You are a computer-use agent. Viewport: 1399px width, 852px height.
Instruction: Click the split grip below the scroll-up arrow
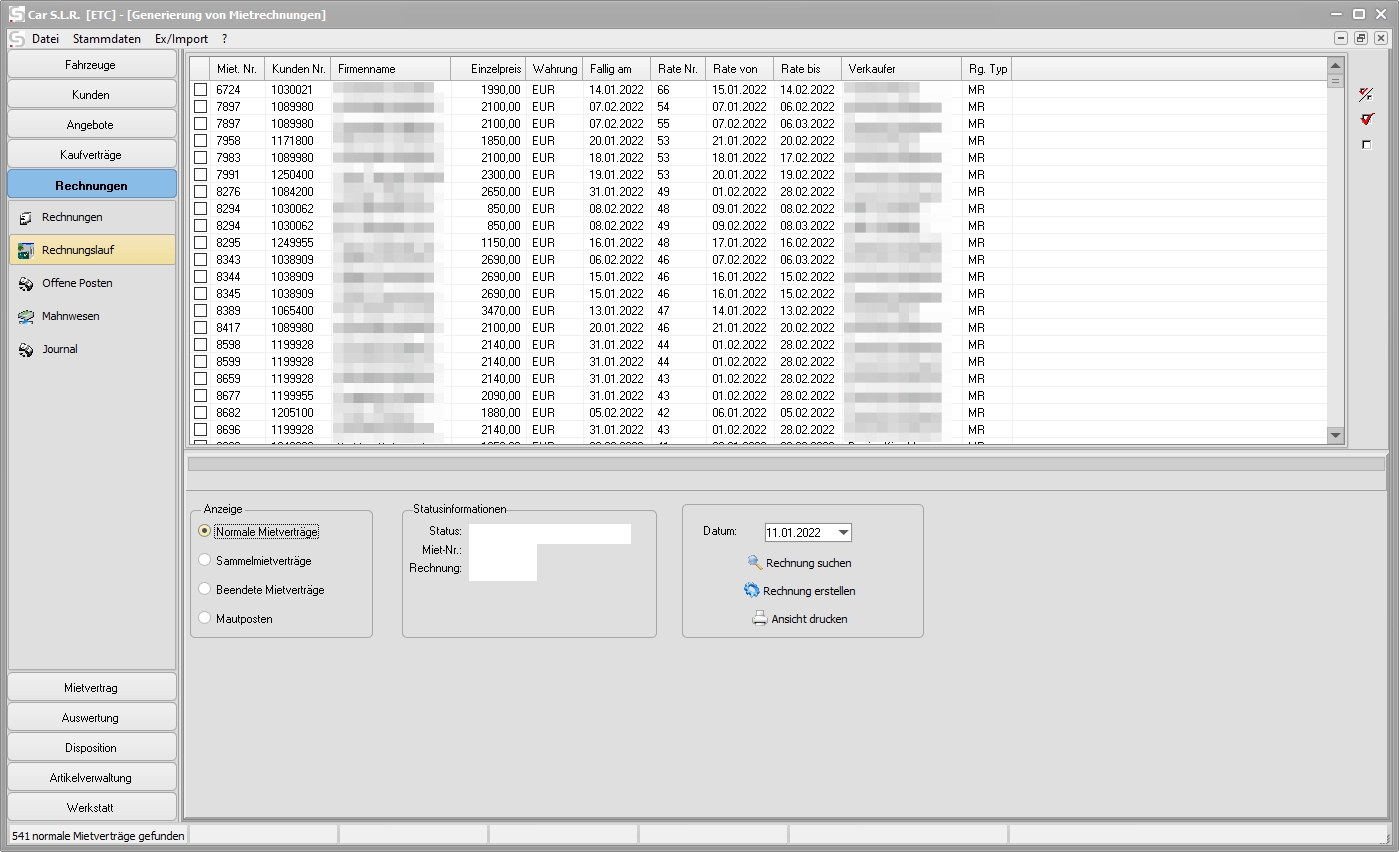click(x=1336, y=81)
